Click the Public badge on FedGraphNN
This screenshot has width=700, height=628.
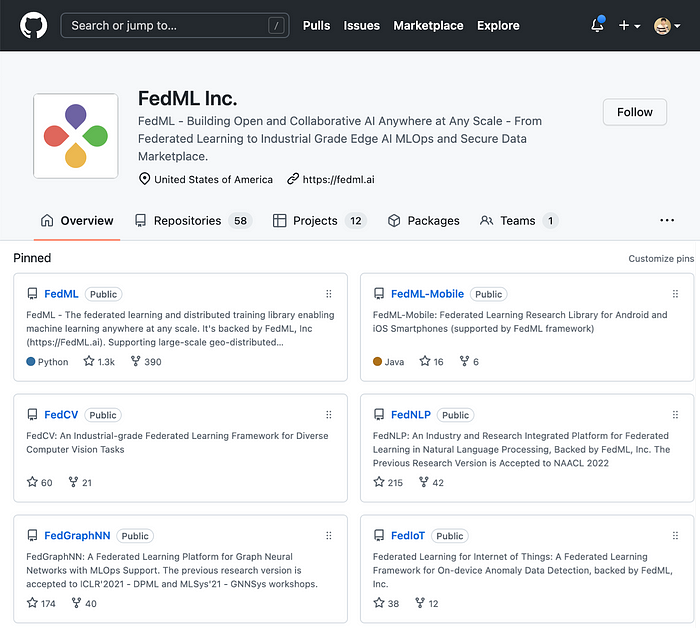point(135,536)
